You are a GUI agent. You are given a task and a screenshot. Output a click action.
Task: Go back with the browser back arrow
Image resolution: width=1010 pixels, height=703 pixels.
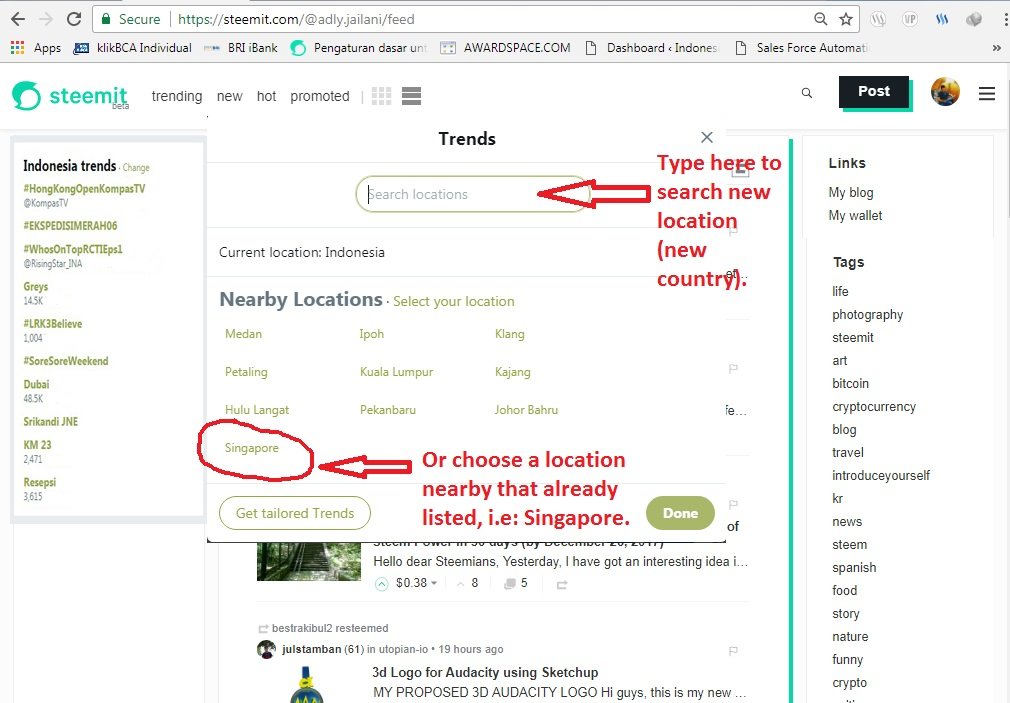pos(18,19)
